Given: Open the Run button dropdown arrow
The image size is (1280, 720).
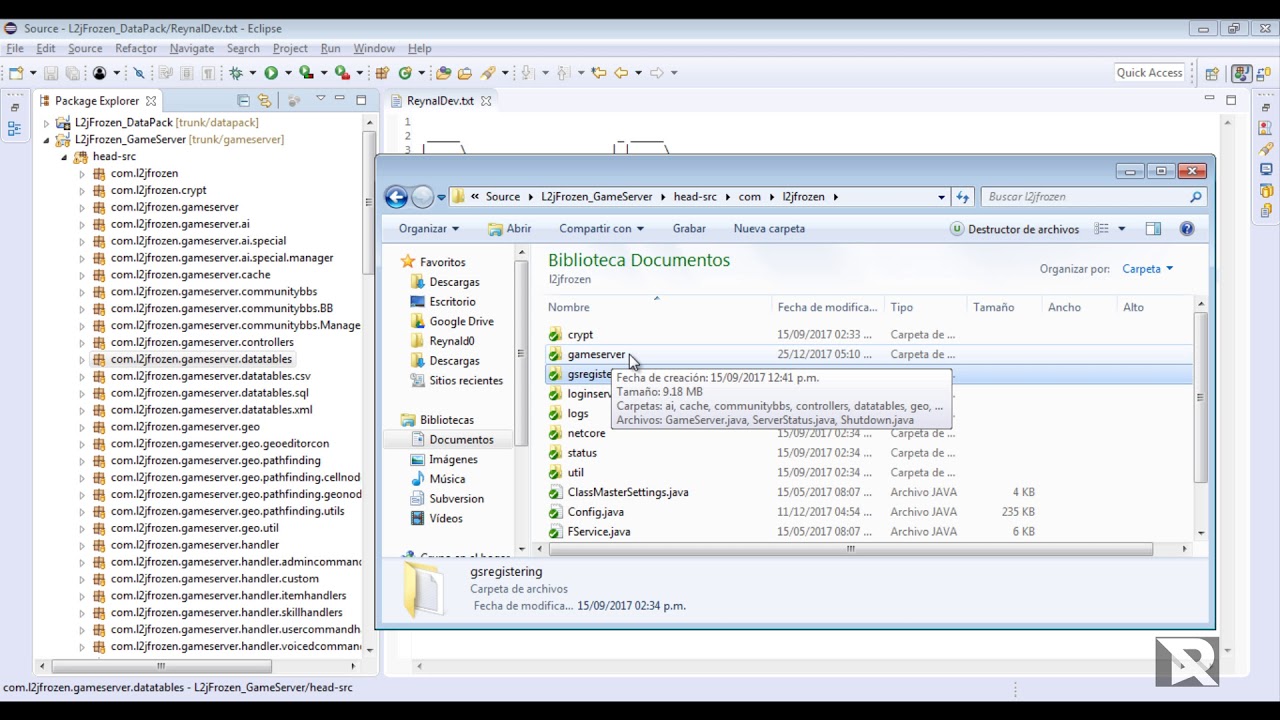Looking at the screenshot, I should [288, 73].
